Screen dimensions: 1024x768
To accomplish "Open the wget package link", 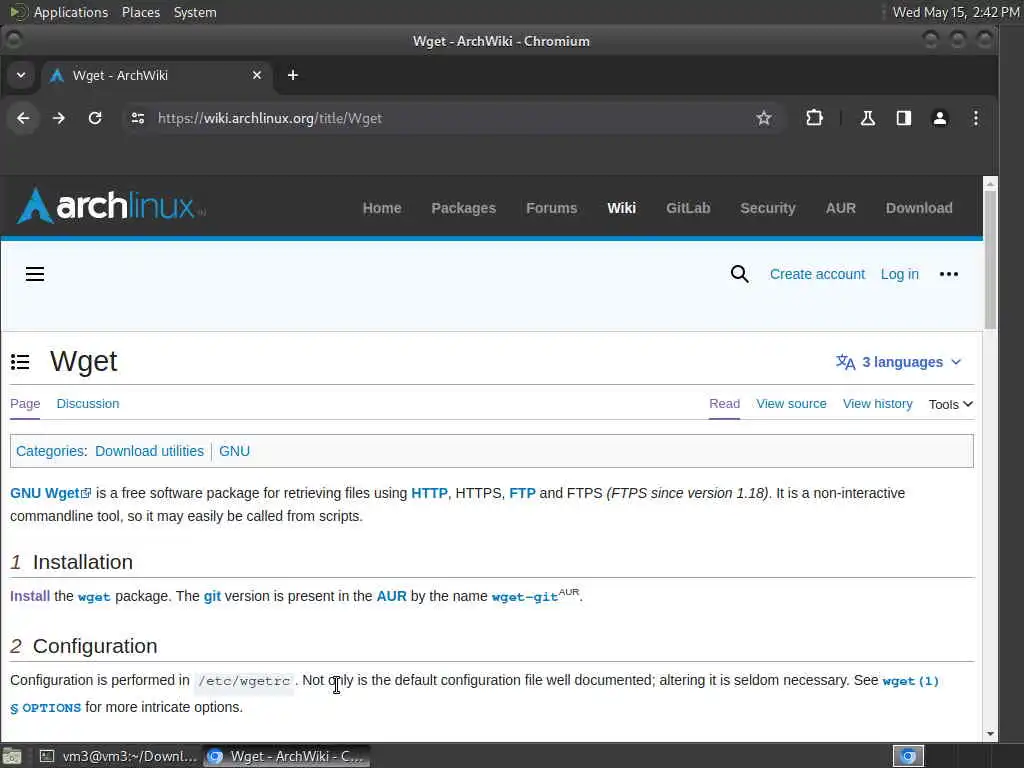I will click(x=94, y=597).
